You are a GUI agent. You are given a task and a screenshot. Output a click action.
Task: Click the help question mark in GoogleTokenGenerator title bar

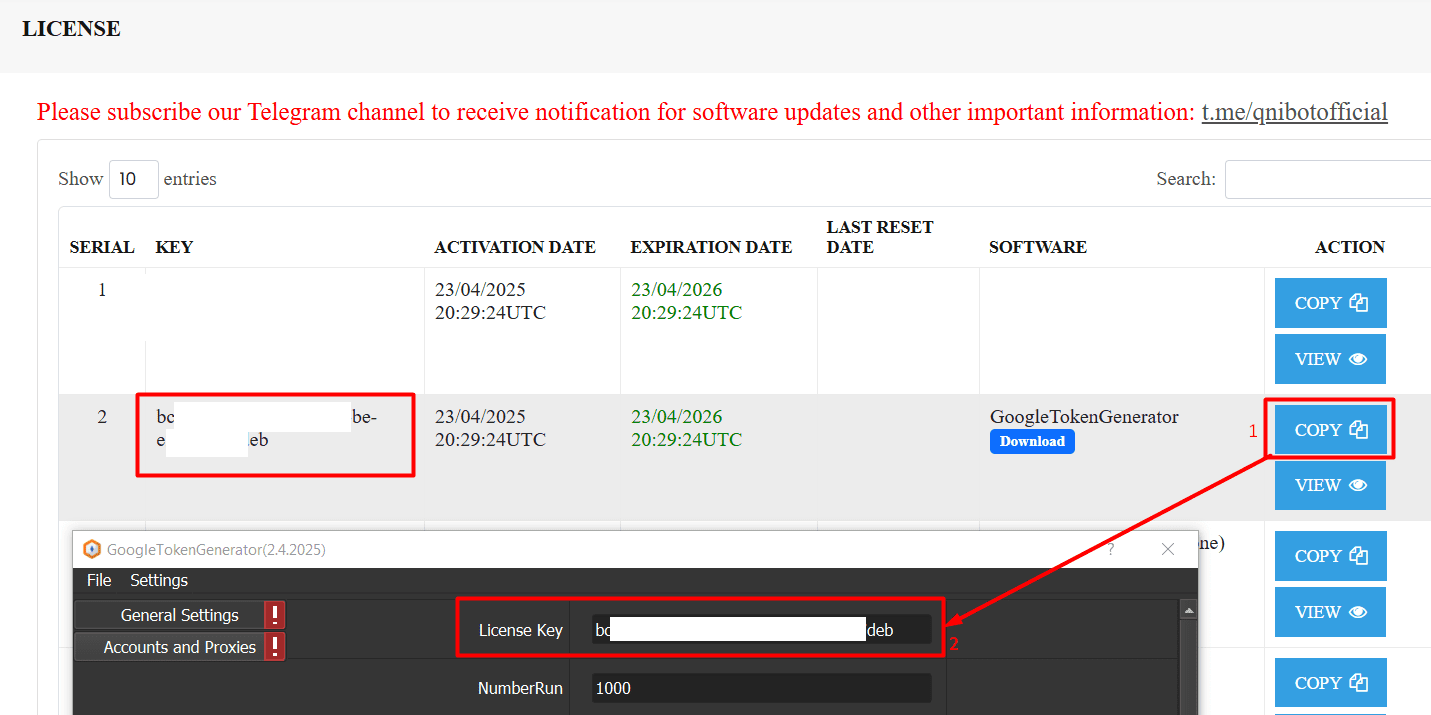[x=1111, y=549]
